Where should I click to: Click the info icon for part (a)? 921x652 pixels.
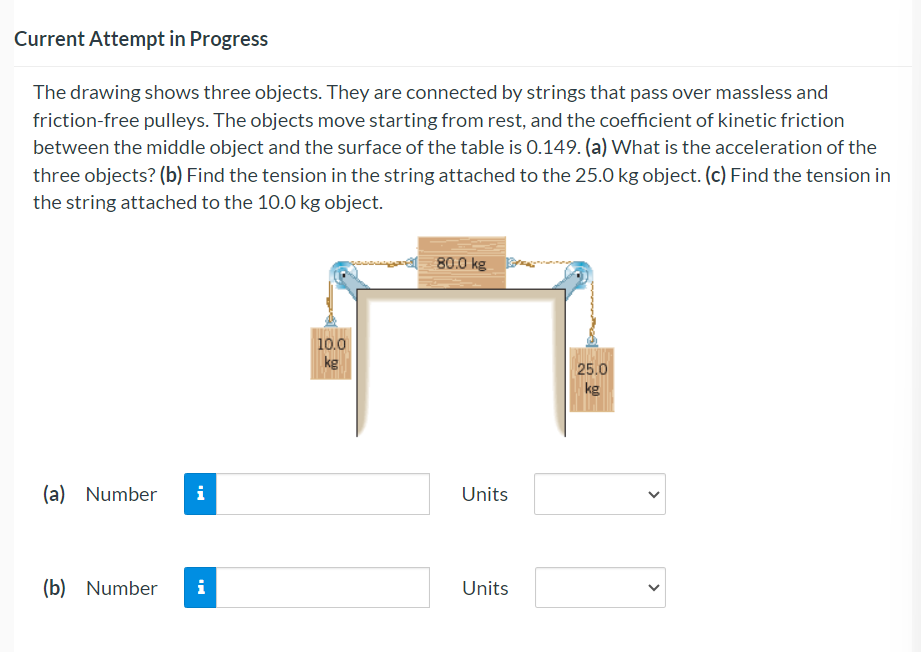pos(200,494)
